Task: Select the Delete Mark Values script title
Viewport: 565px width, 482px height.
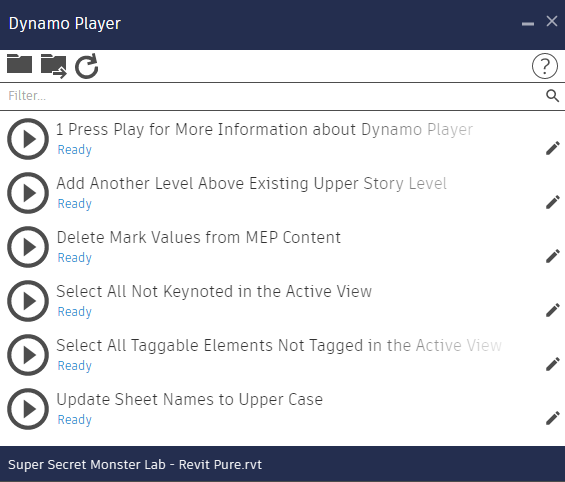Action: [199, 238]
